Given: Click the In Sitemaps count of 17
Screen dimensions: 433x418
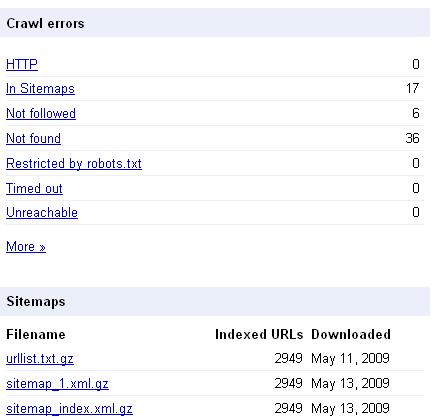Looking at the screenshot, I should 412,88.
